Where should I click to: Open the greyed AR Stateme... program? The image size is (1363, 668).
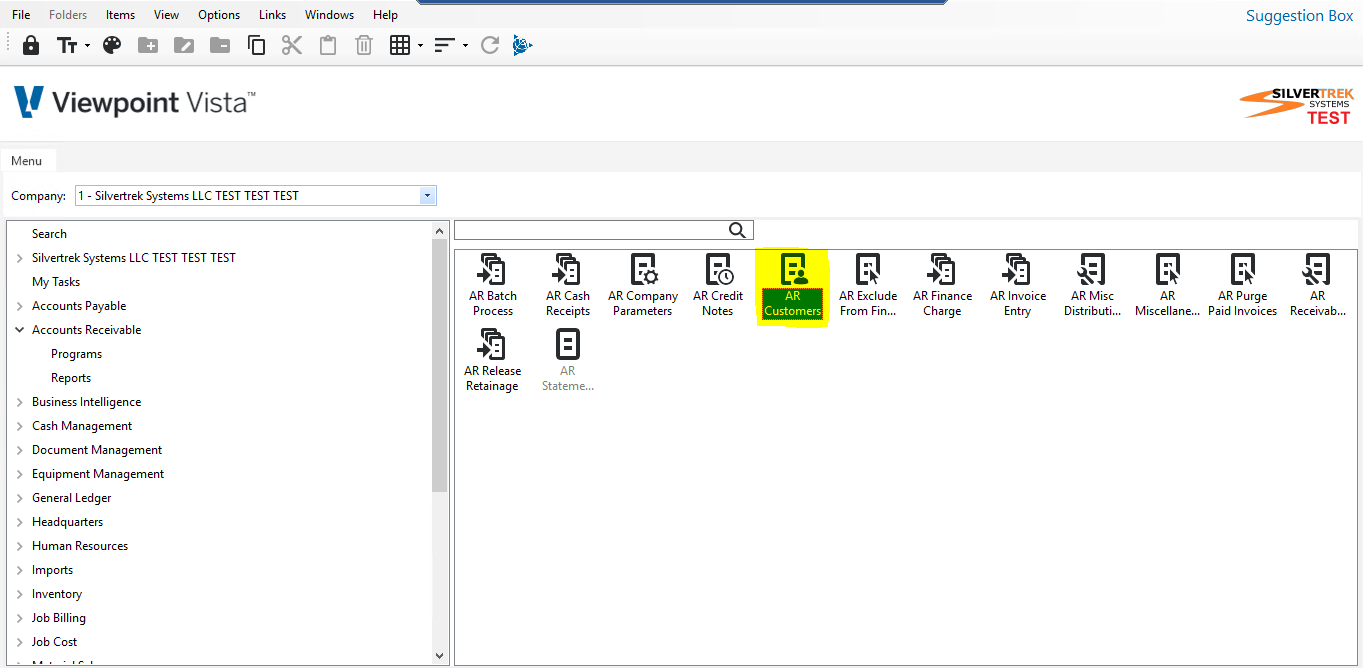(x=568, y=361)
